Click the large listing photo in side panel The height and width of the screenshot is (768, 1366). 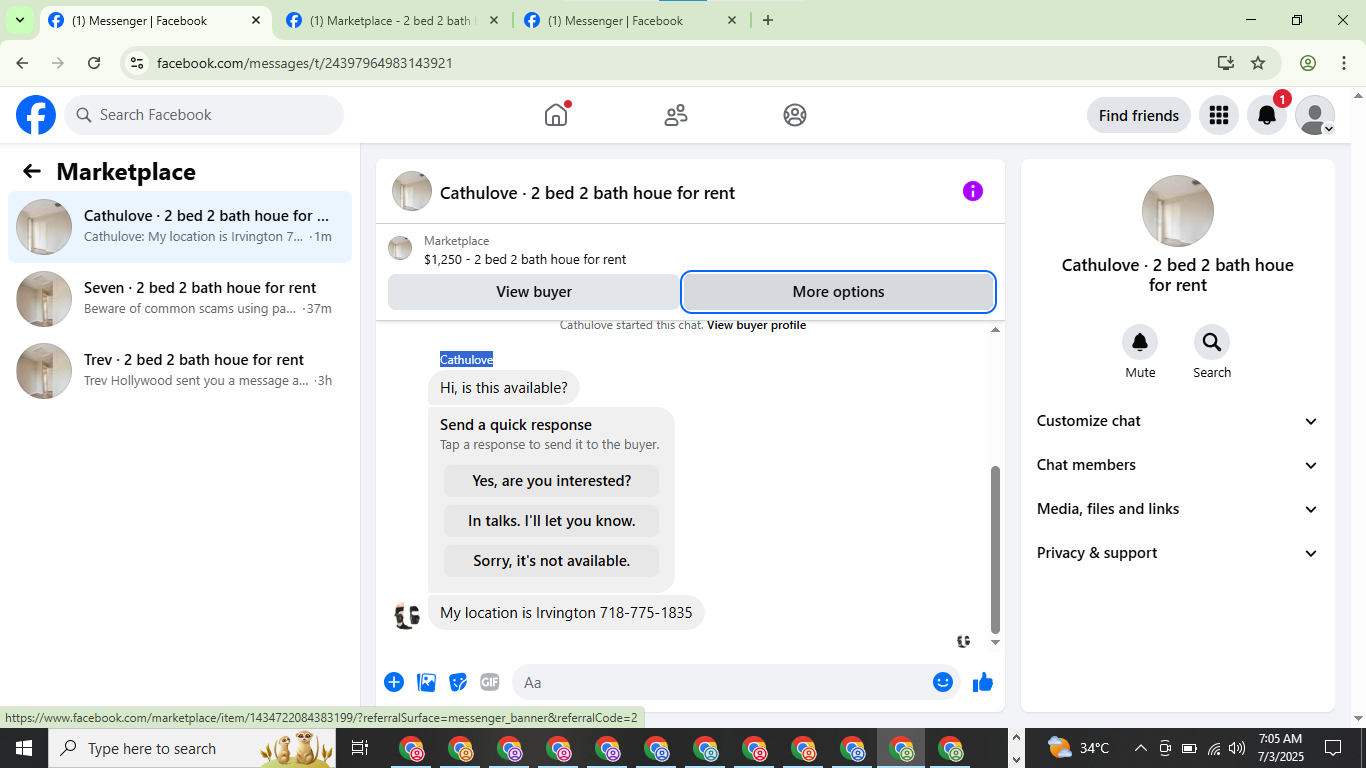pyautogui.click(x=1178, y=211)
